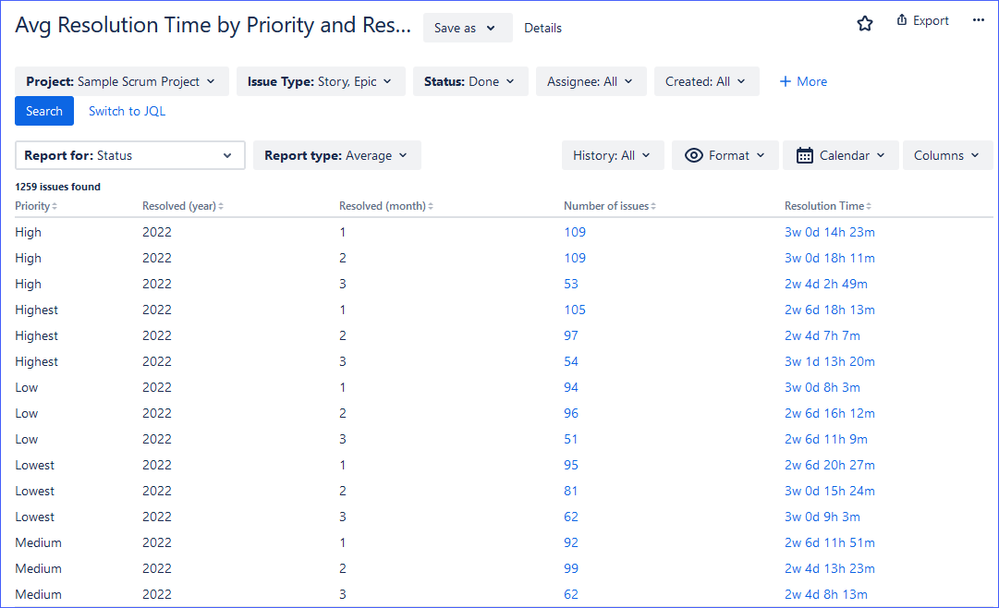Sort by Resolved (month) column header
The width and height of the screenshot is (999, 608).
pyautogui.click(x=386, y=206)
